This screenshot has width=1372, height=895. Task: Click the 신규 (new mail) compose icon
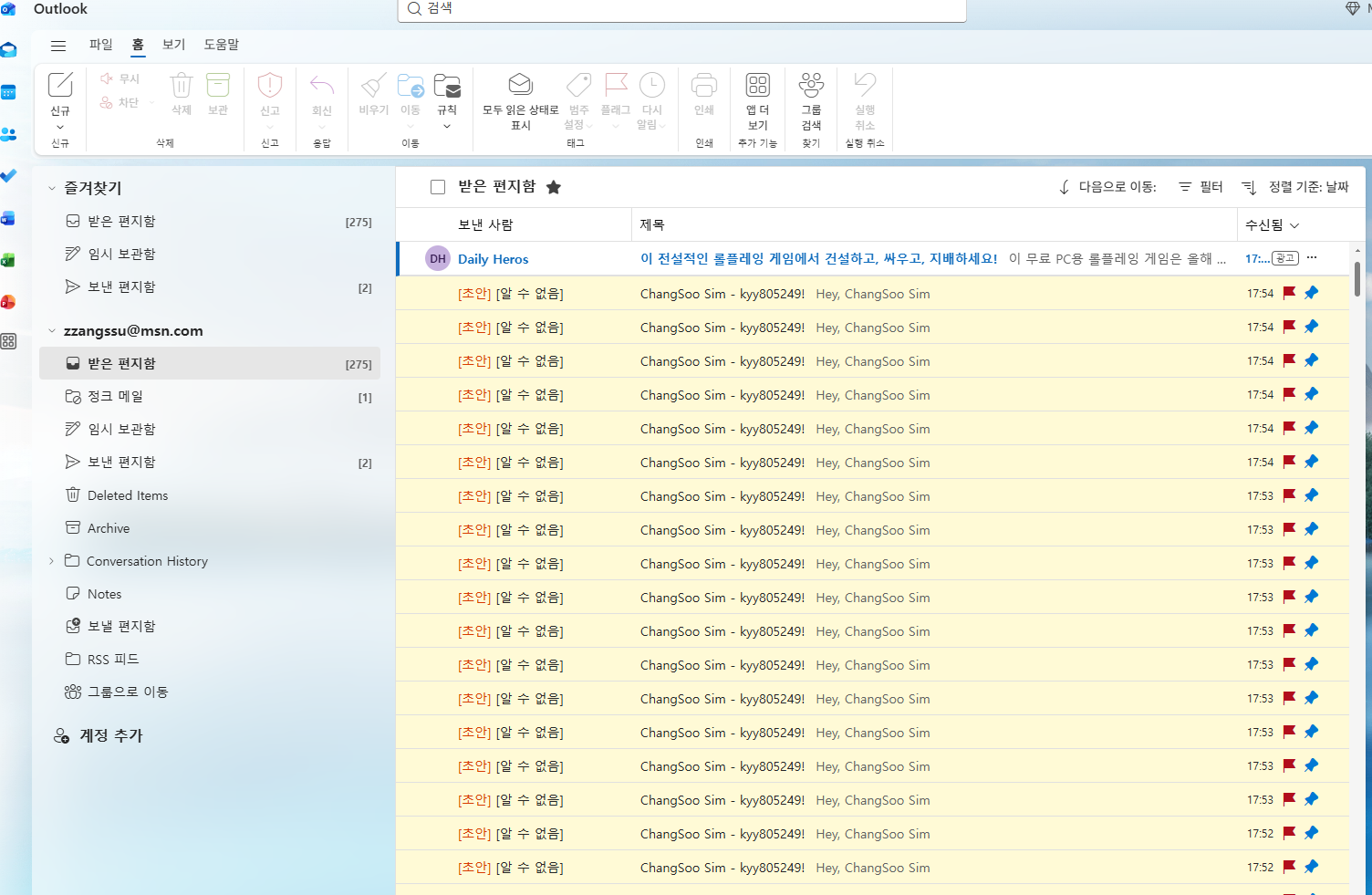(60, 85)
